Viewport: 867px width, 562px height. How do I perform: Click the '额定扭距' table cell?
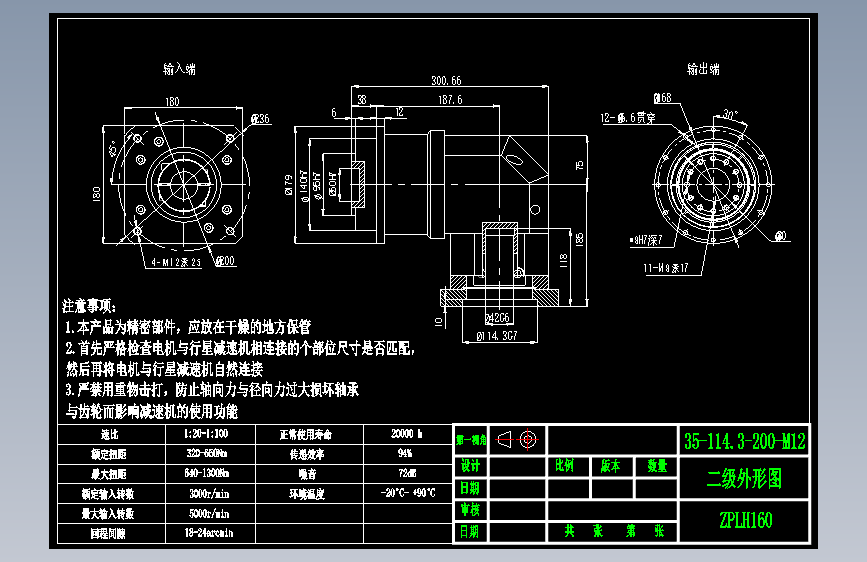[x=109, y=454]
